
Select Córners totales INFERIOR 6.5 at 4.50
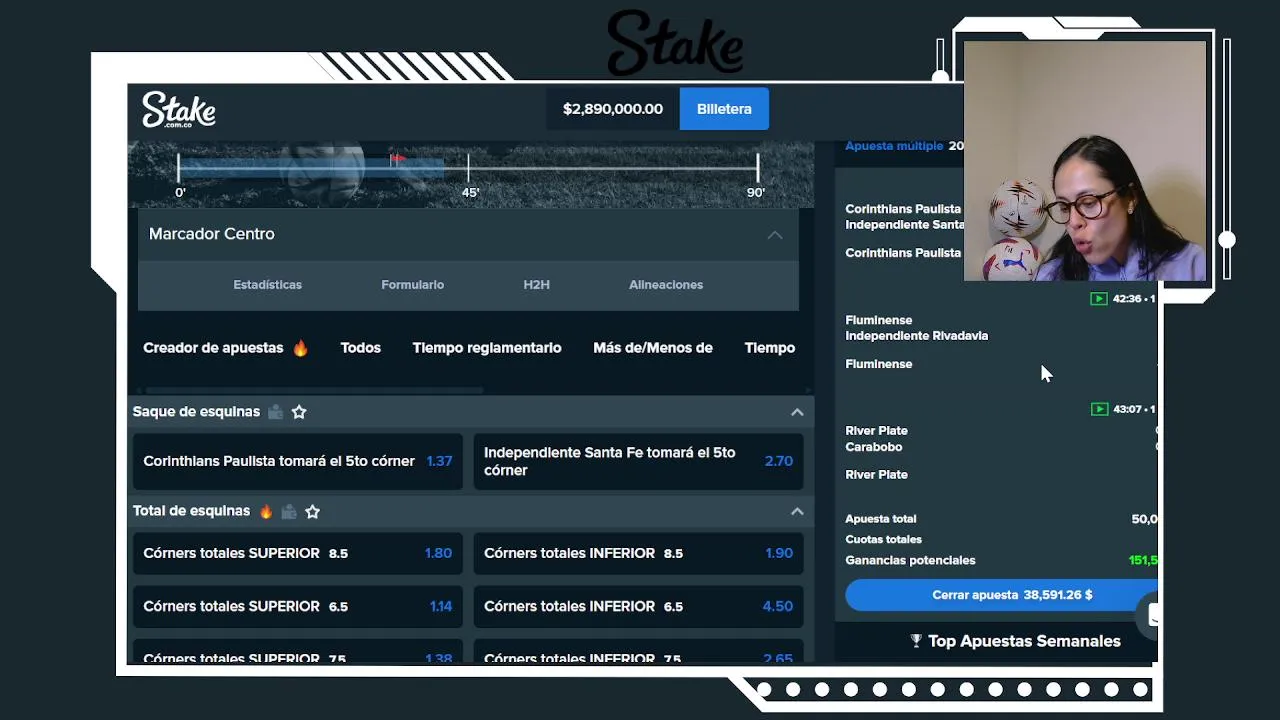click(638, 606)
